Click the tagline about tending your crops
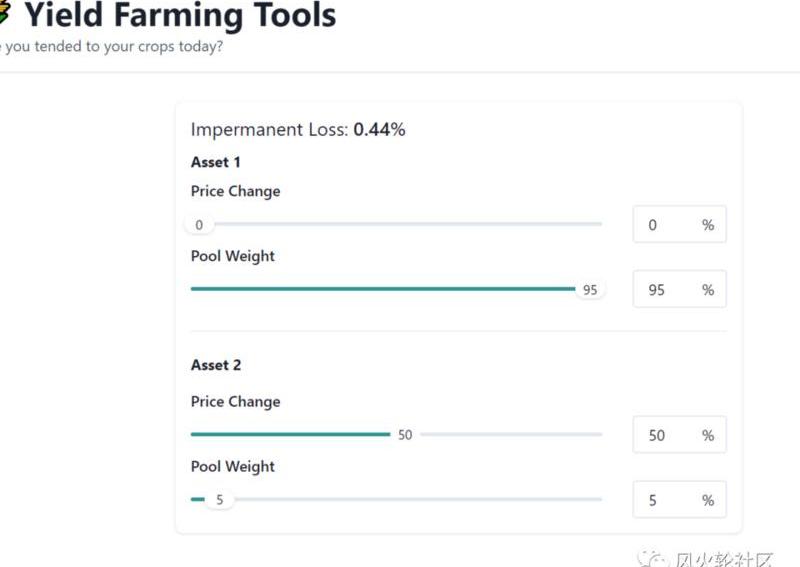 click(111, 46)
